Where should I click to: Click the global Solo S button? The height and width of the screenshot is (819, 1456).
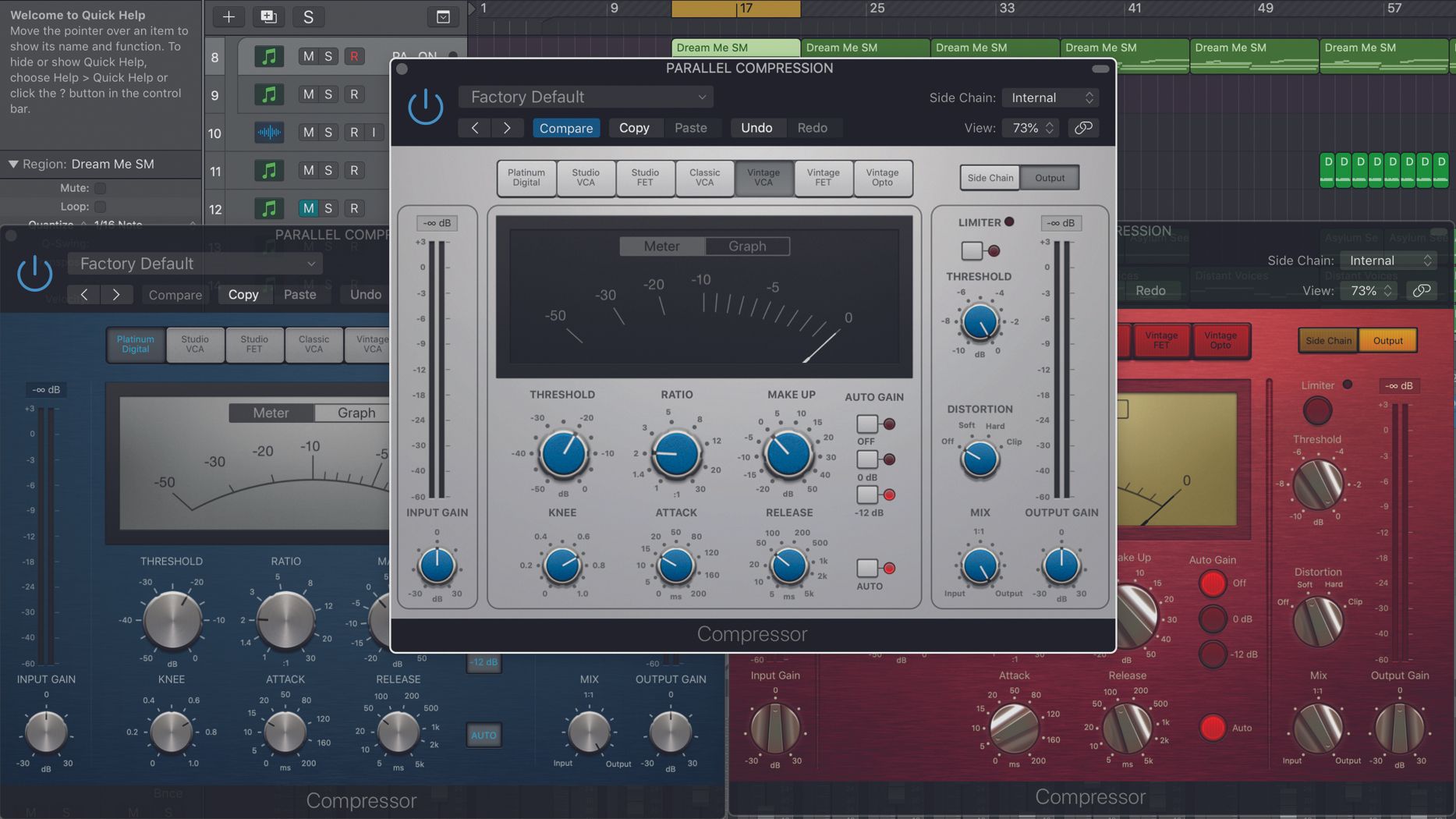pyautogui.click(x=308, y=16)
